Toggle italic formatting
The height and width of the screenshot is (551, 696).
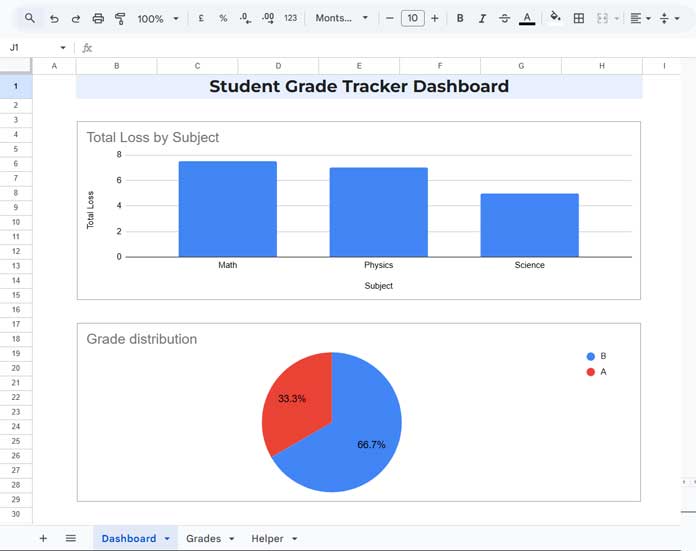(x=482, y=19)
